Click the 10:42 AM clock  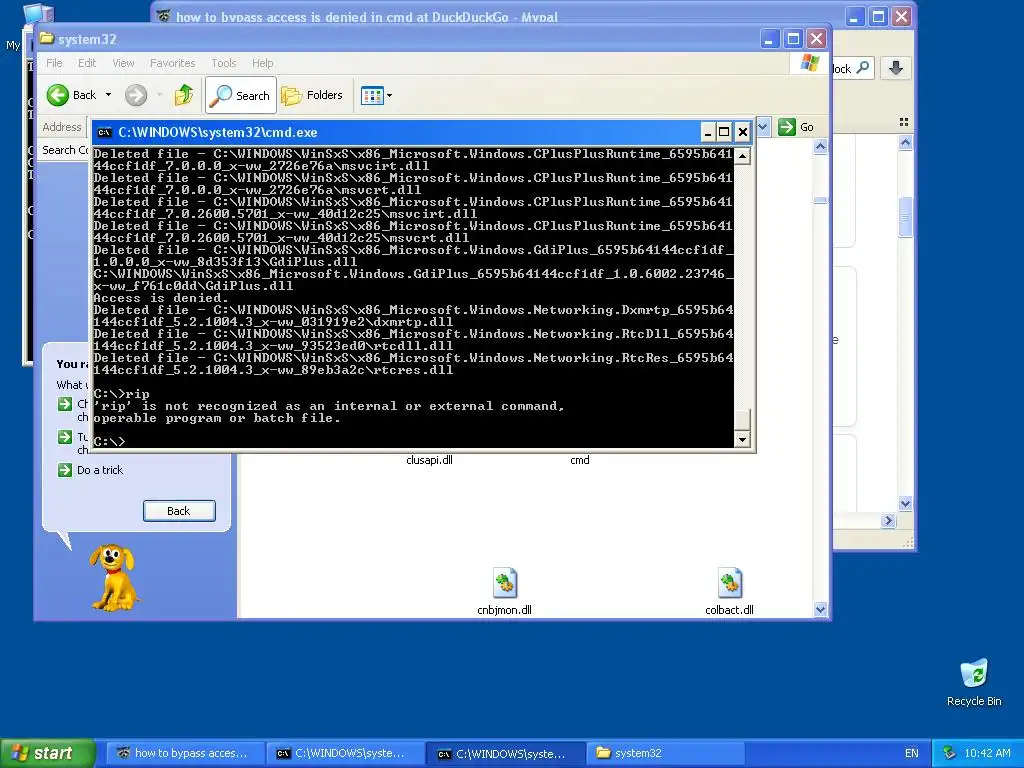point(987,753)
